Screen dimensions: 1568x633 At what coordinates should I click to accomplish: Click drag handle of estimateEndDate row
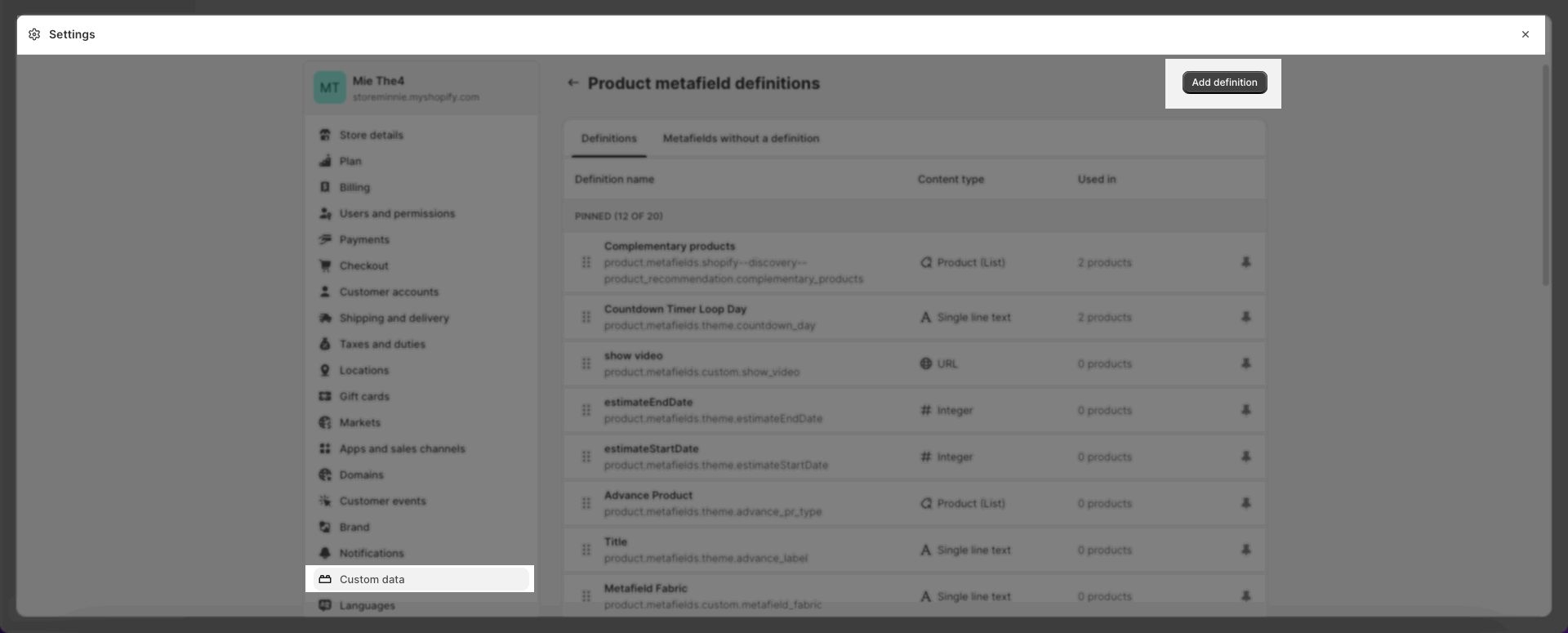click(x=586, y=410)
